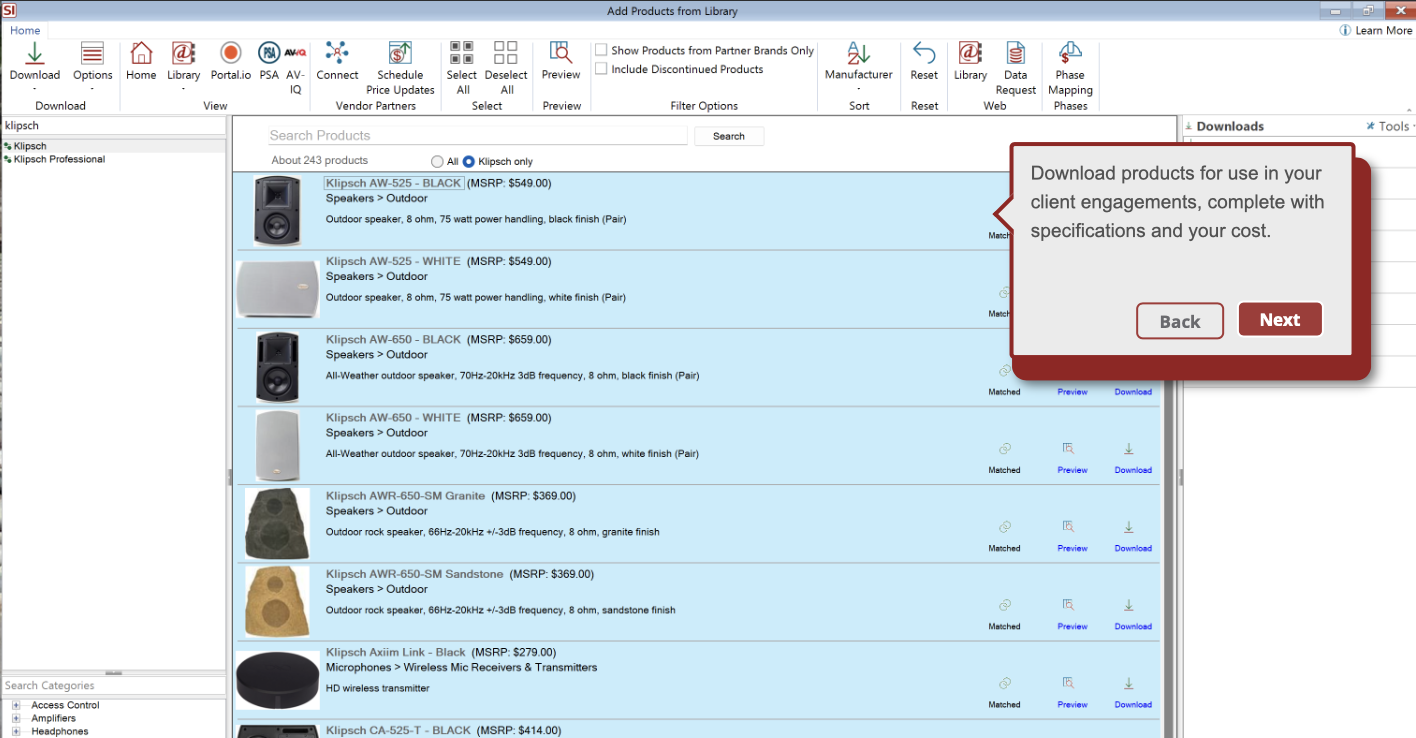The width and height of the screenshot is (1416, 738).
Task: Click the Search button
Action: [x=729, y=136]
